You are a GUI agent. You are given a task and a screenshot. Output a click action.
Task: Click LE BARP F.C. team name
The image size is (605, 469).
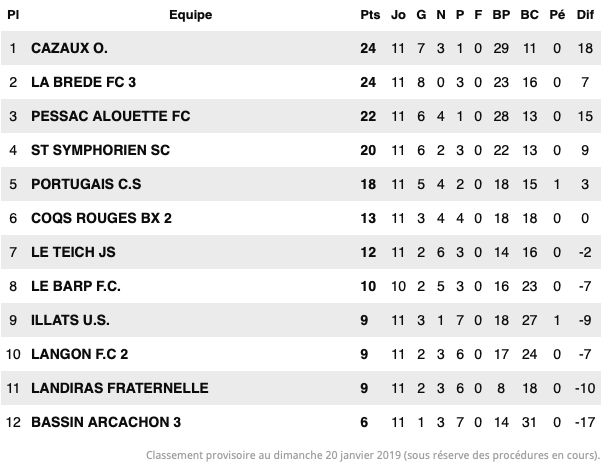tap(76, 286)
